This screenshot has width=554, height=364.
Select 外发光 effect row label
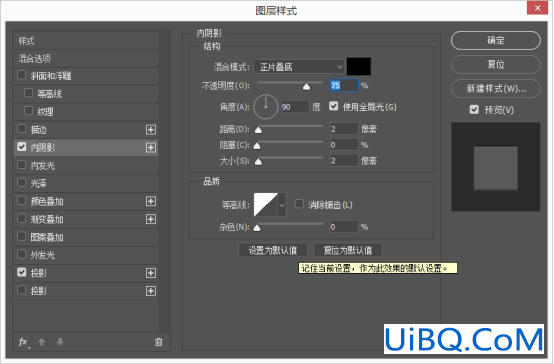(x=43, y=256)
